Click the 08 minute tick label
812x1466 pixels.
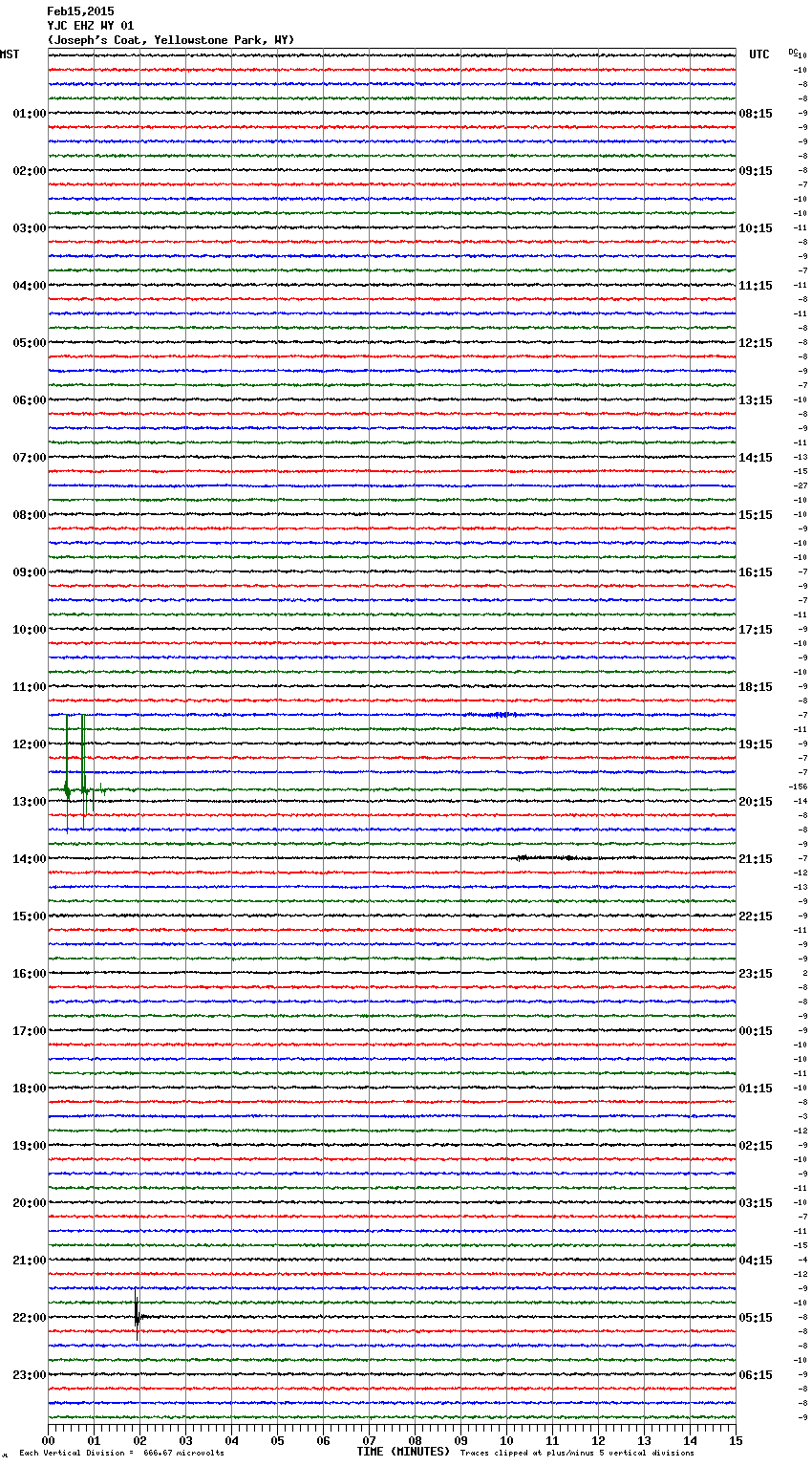point(415,1440)
